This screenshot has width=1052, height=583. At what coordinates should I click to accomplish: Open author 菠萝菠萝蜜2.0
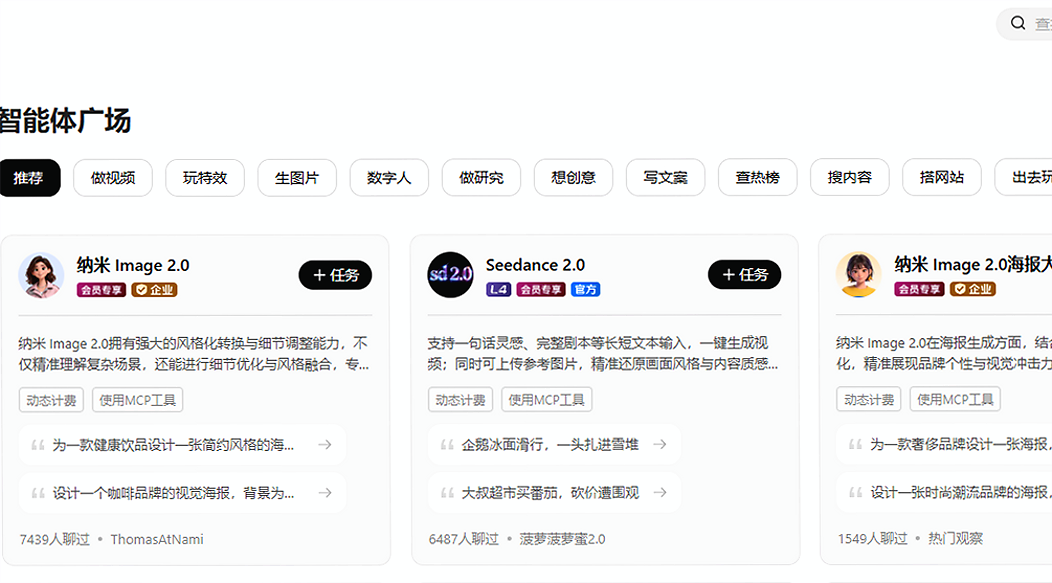[x=562, y=539]
